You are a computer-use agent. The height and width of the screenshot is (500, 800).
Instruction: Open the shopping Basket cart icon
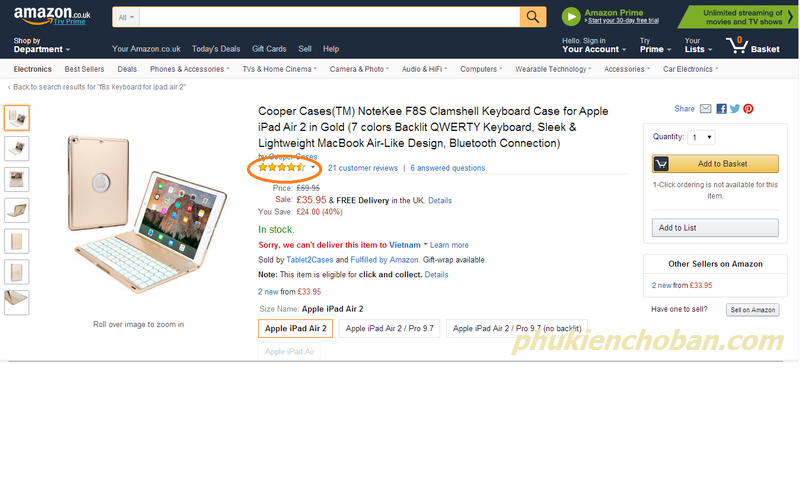click(737, 45)
